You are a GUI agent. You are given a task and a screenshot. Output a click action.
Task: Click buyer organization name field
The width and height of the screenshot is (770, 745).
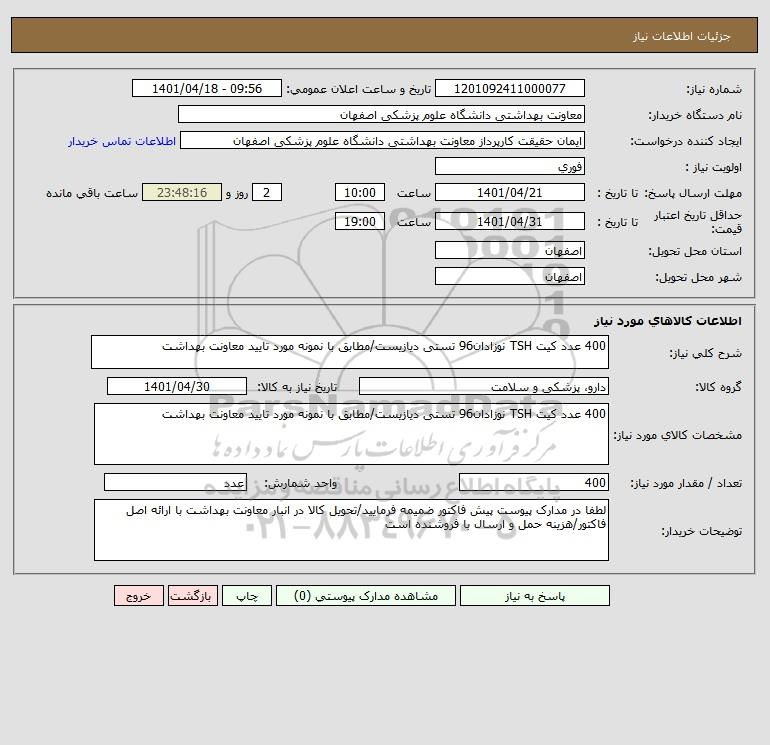[381, 114]
